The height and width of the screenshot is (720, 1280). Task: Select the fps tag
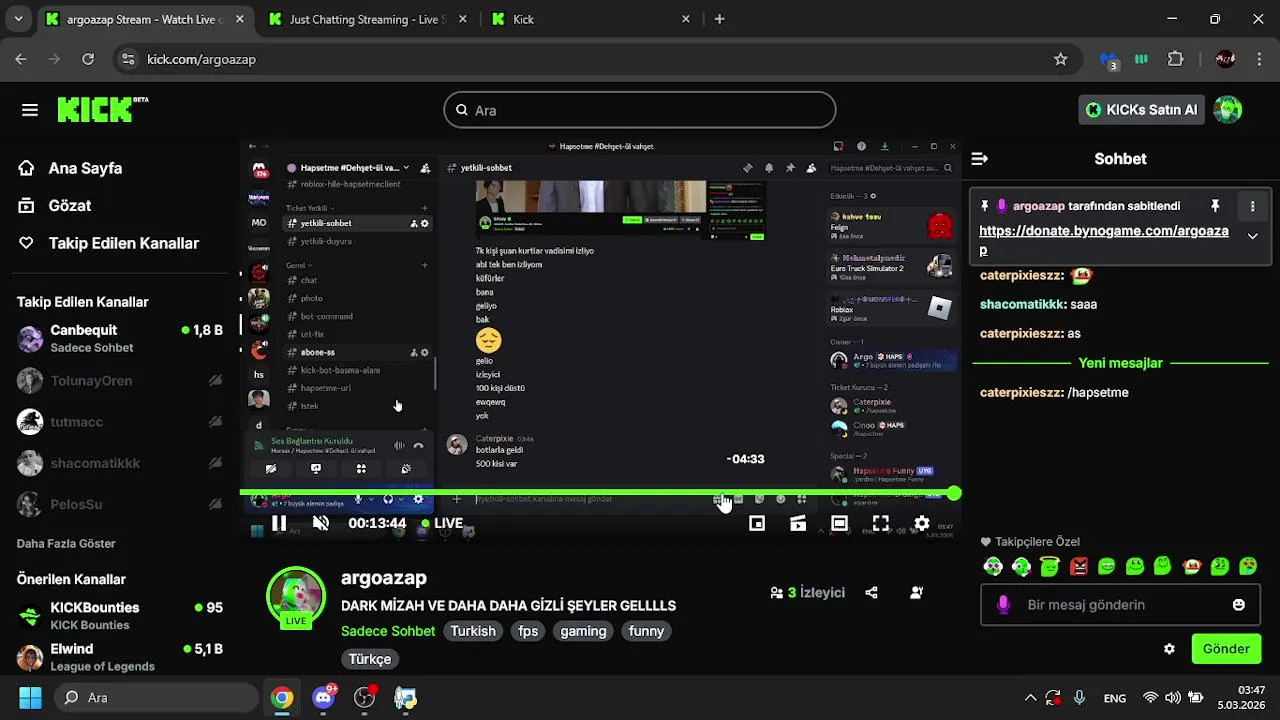(x=528, y=631)
